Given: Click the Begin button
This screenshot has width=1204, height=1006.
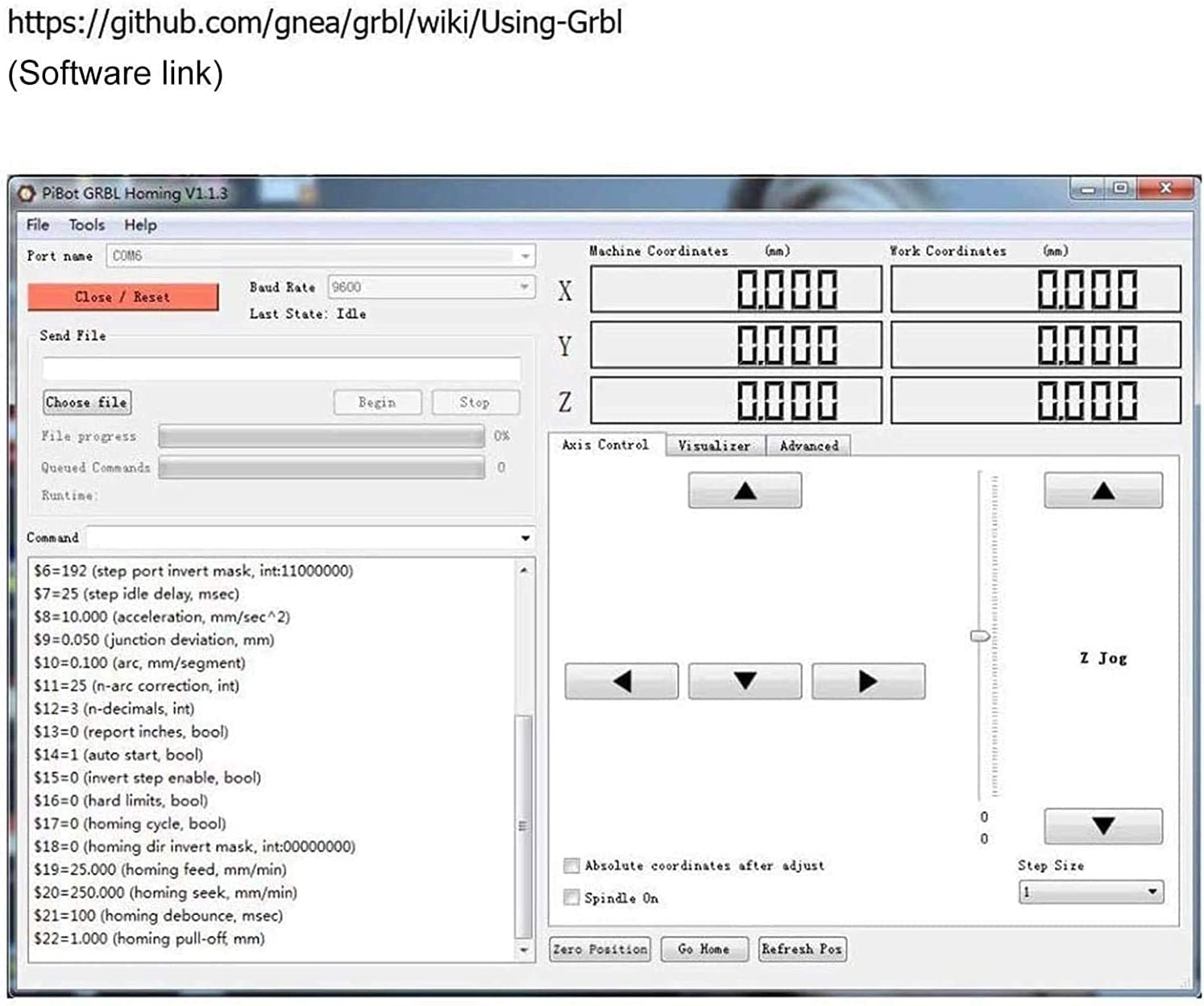Looking at the screenshot, I should click(x=377, y=402).
